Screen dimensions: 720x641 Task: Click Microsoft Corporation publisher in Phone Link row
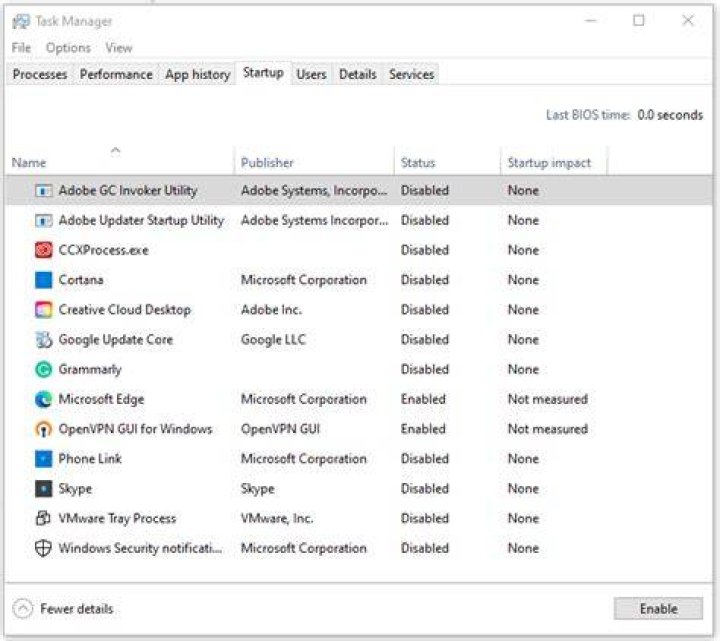coord(304,459)
